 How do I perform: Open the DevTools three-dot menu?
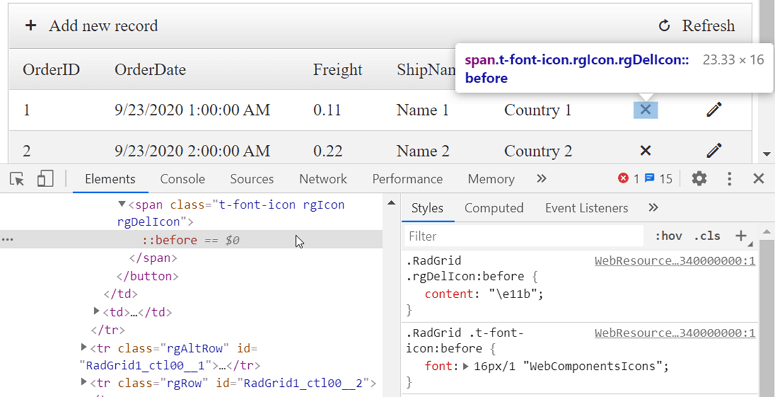click(730, 178)
